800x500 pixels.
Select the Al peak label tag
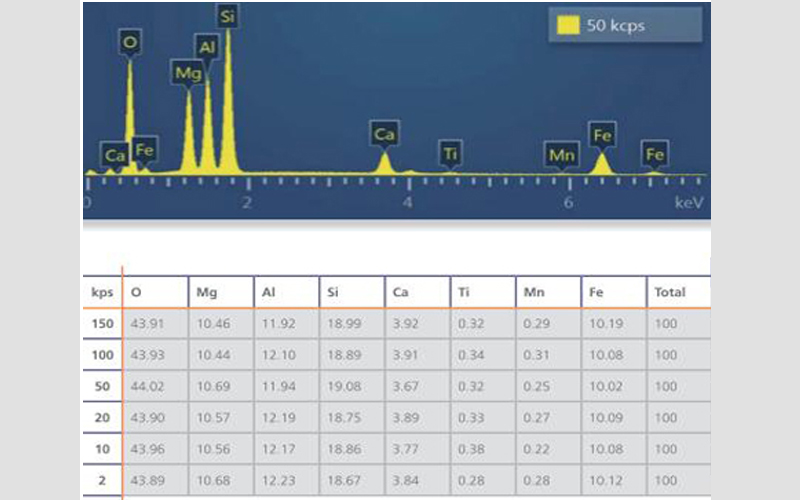point(207,47)
